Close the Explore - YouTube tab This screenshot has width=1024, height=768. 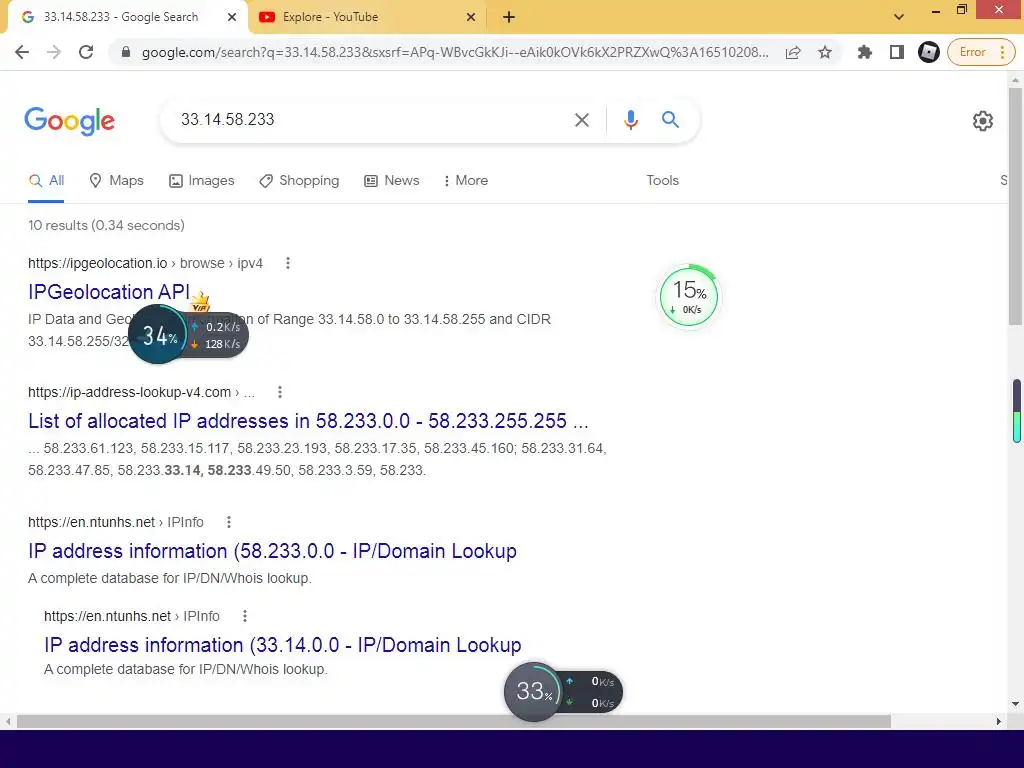click(x=471, y=17)
